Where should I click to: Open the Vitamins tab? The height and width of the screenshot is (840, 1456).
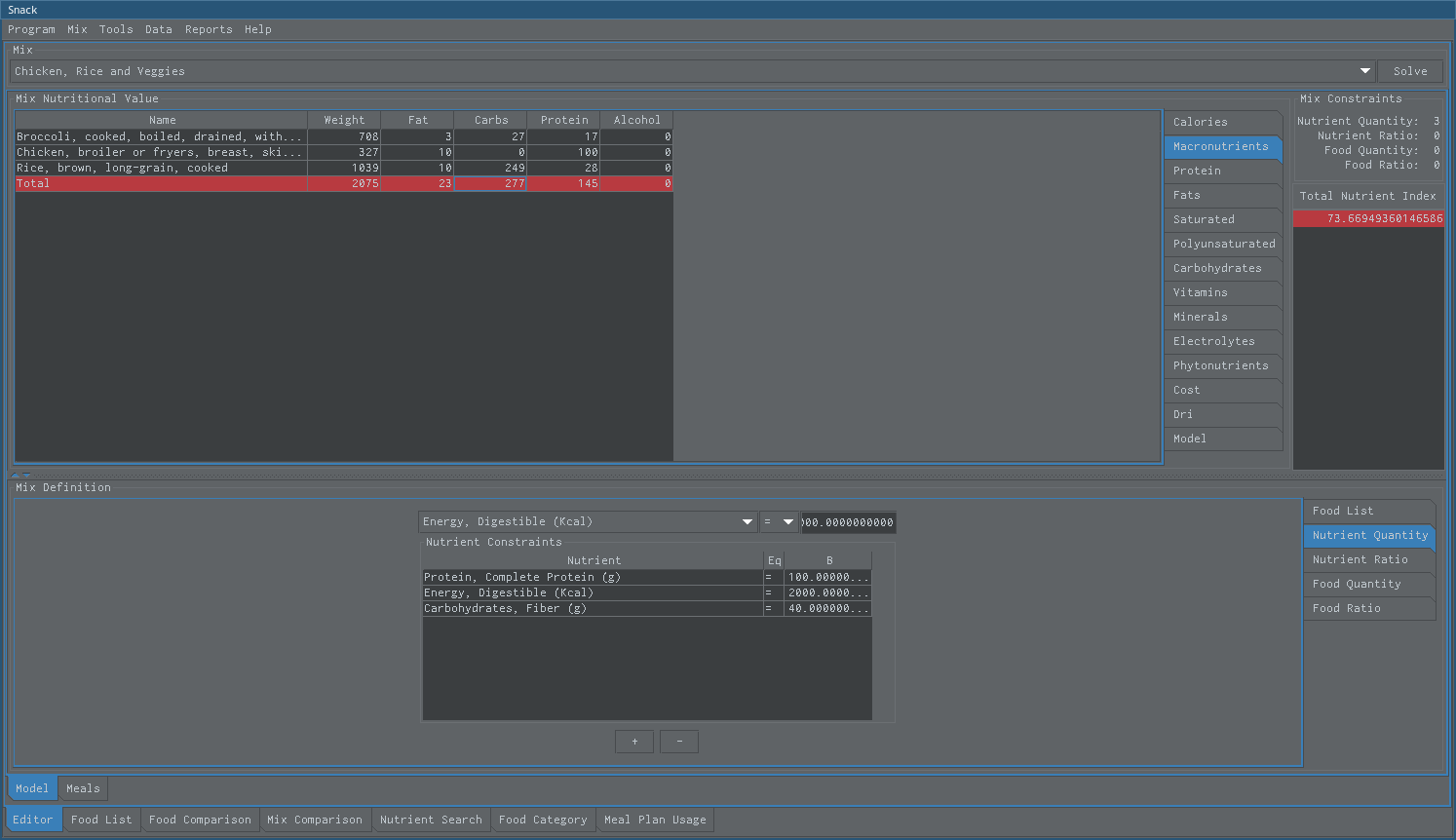1222,292
